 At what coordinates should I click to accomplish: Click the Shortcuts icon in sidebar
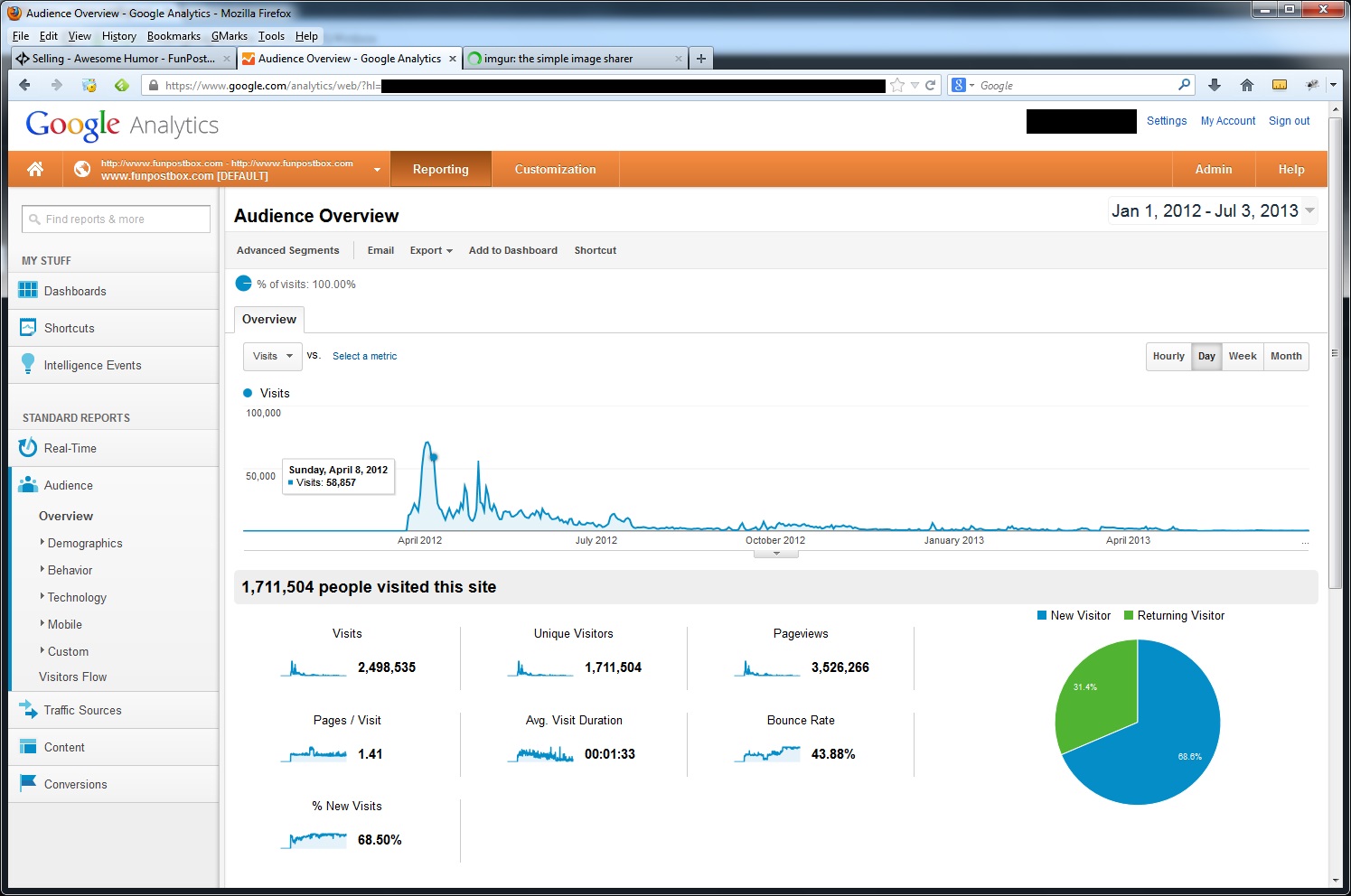[28, 328]
